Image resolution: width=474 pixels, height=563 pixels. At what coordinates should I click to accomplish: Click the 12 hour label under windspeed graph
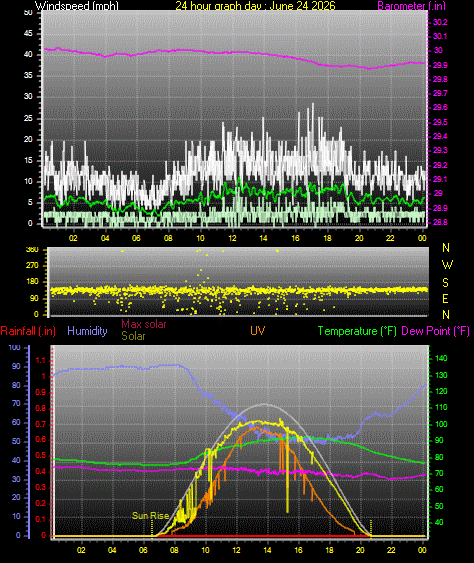pos(232,238)
